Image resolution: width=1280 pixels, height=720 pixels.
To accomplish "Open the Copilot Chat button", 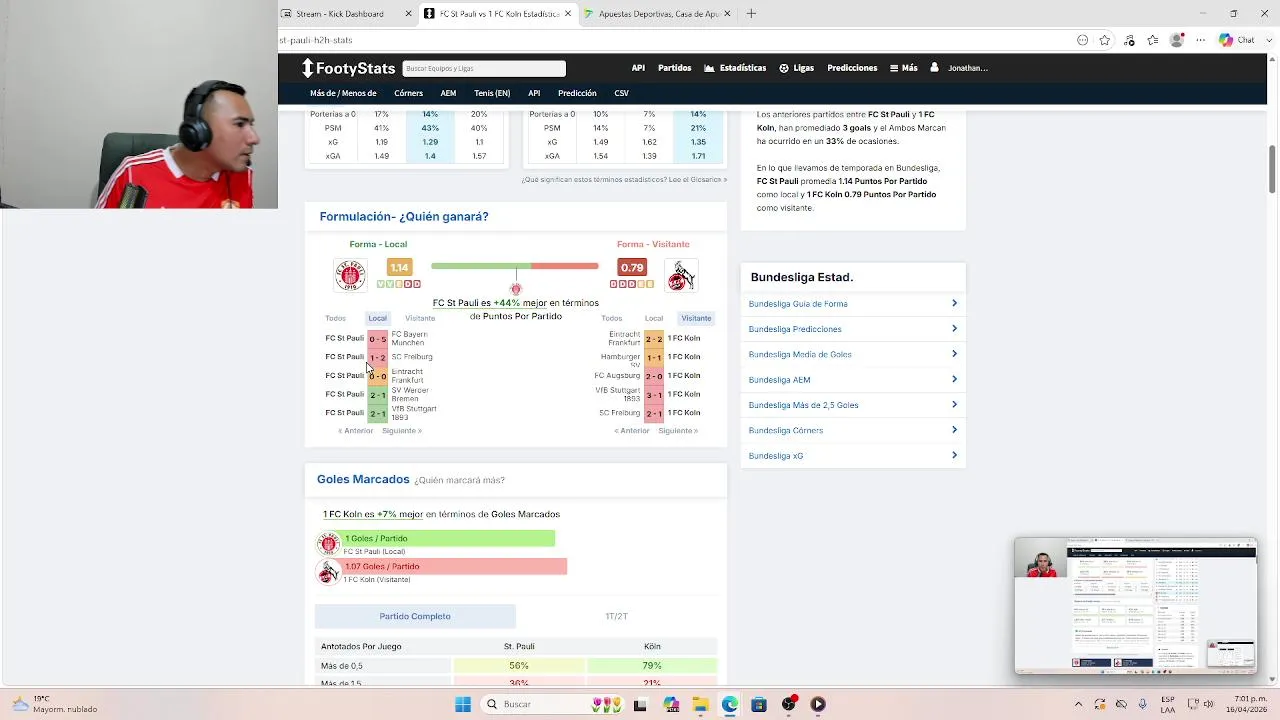I will click(x=1238, y=40).
